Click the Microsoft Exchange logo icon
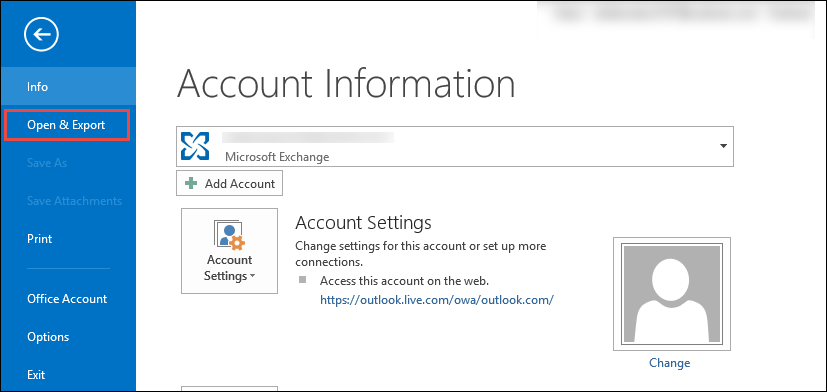Viewport: 827px width, 392px height. [195, 146]
